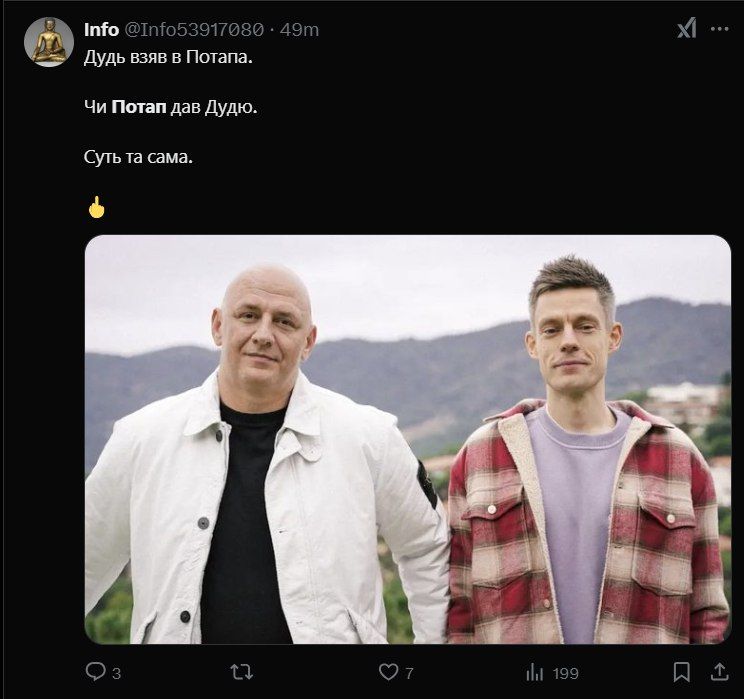Click the reply count number 3

[x=116, y=673]
